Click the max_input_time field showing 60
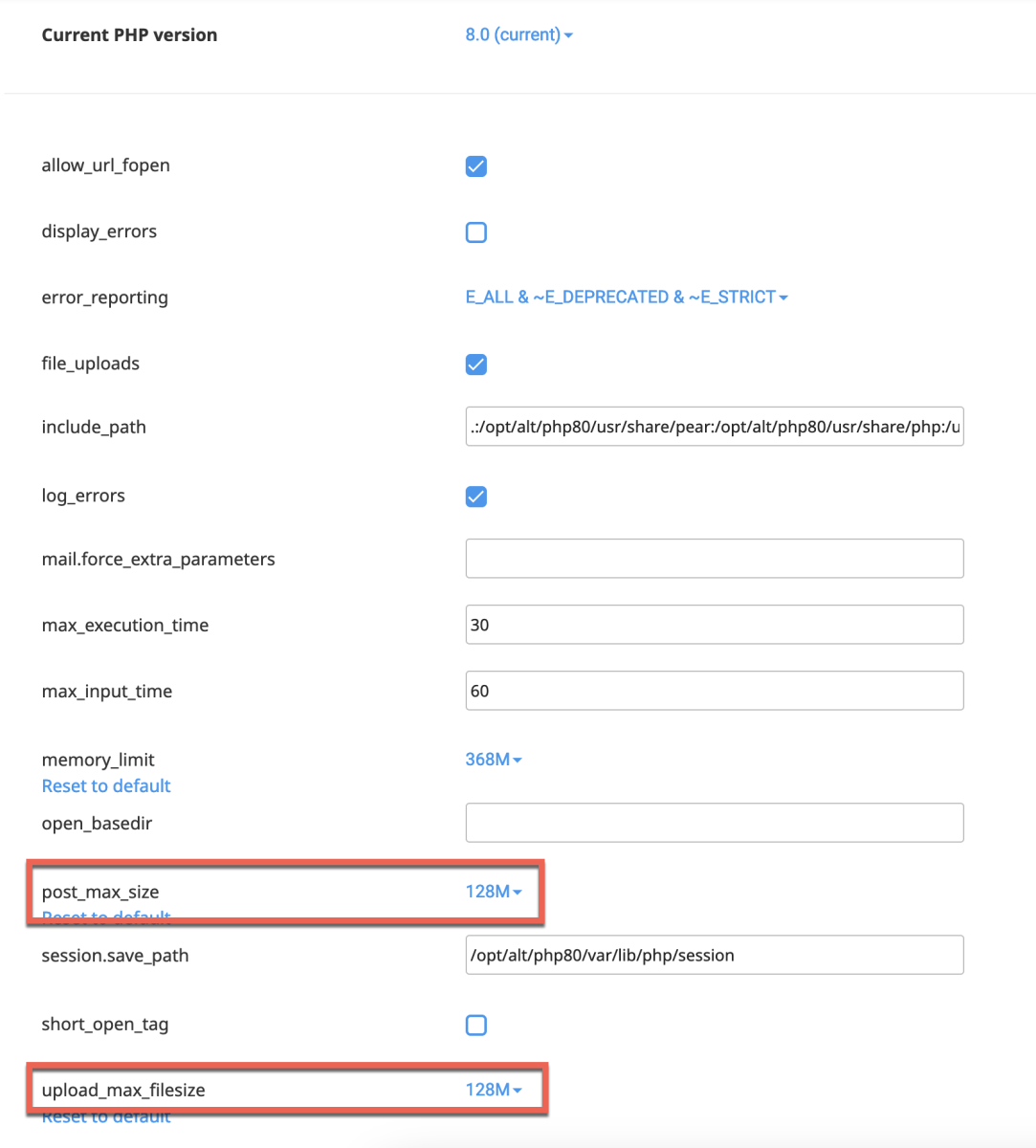The height and width of the screenshot is (1148, 1036). click(714, 691)
